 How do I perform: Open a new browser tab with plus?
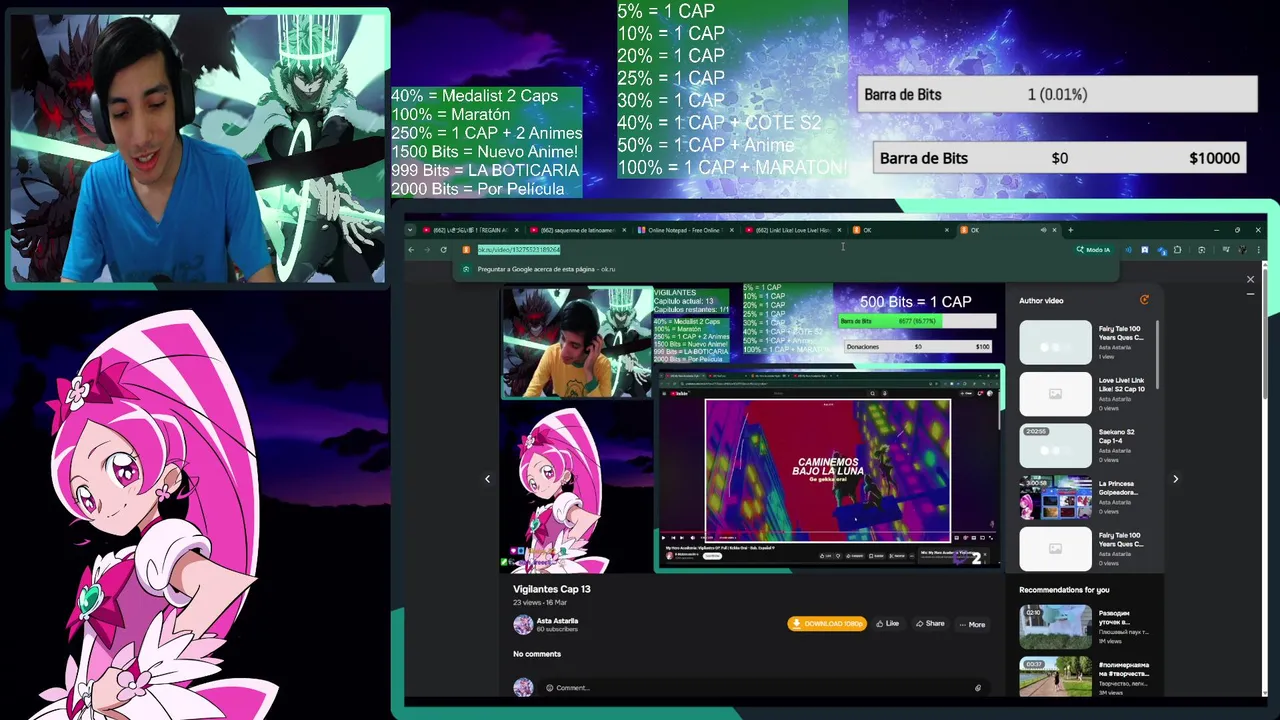(1070, 230)
